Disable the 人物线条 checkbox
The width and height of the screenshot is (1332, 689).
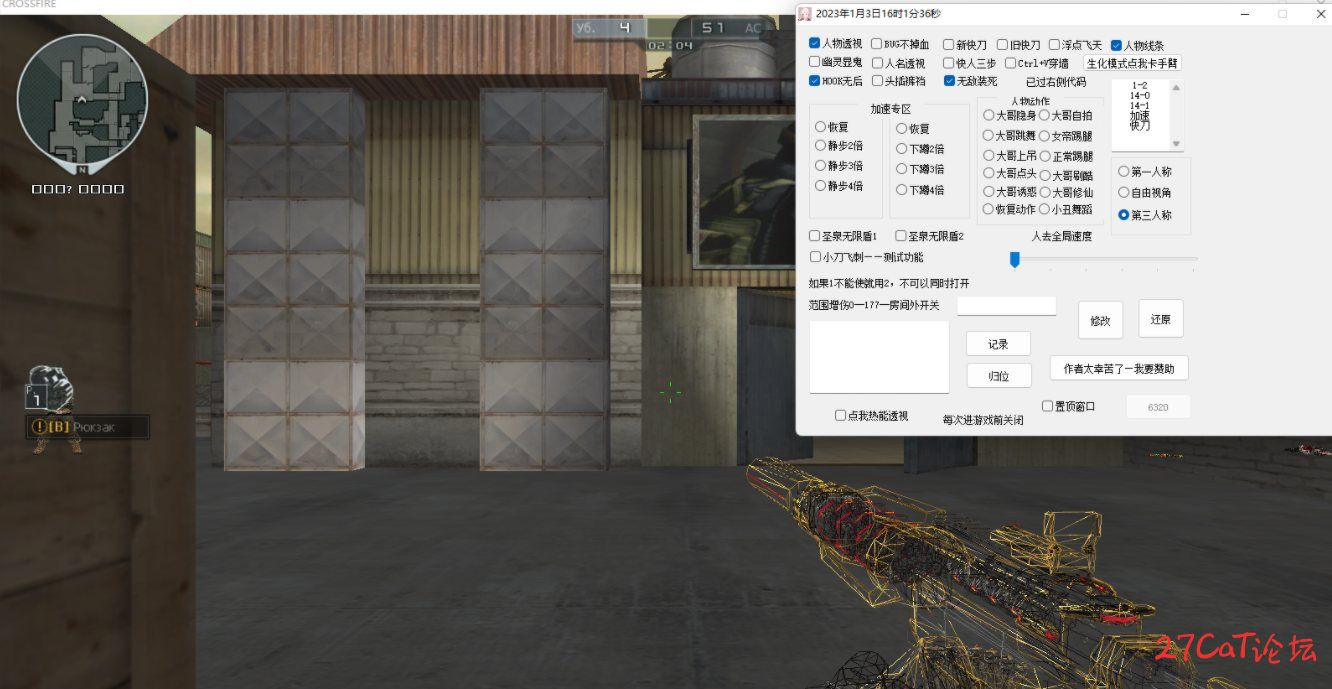pyautogui.click(x=1116, y=45)
